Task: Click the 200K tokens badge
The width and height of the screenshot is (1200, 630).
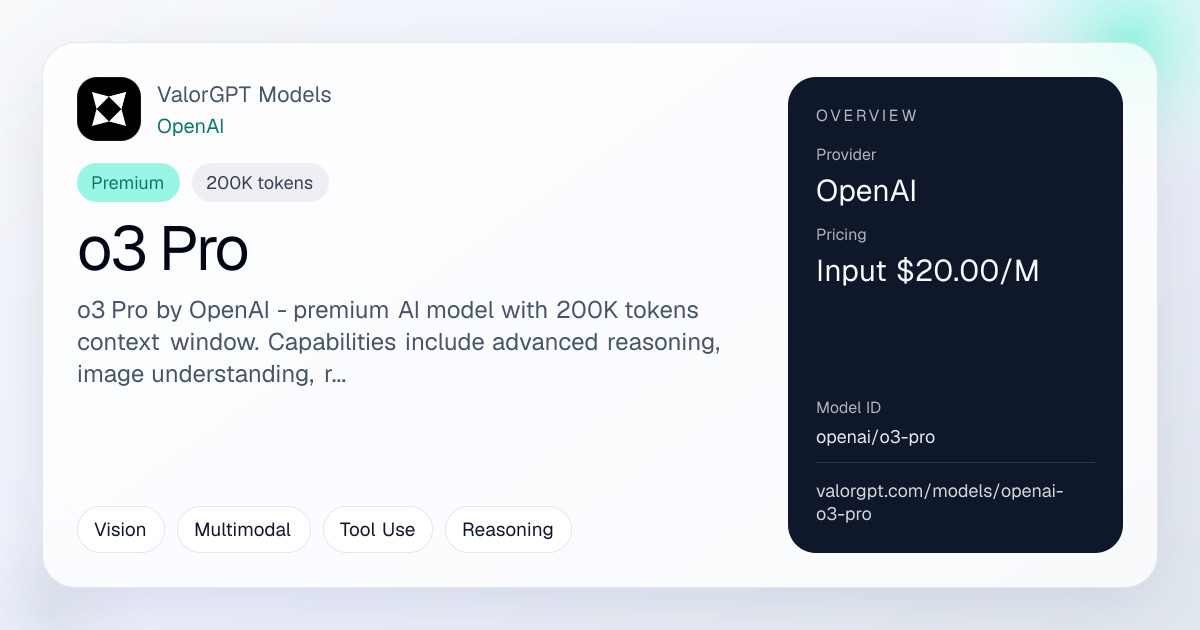Action: pos(260,183)
